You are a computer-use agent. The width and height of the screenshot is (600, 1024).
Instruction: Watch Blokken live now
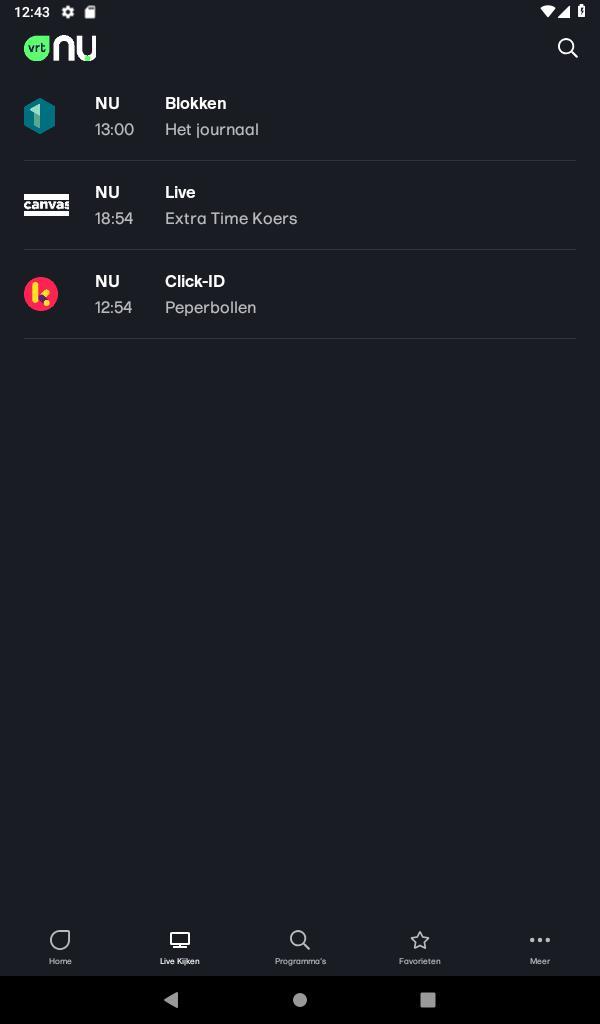(195, 103)
